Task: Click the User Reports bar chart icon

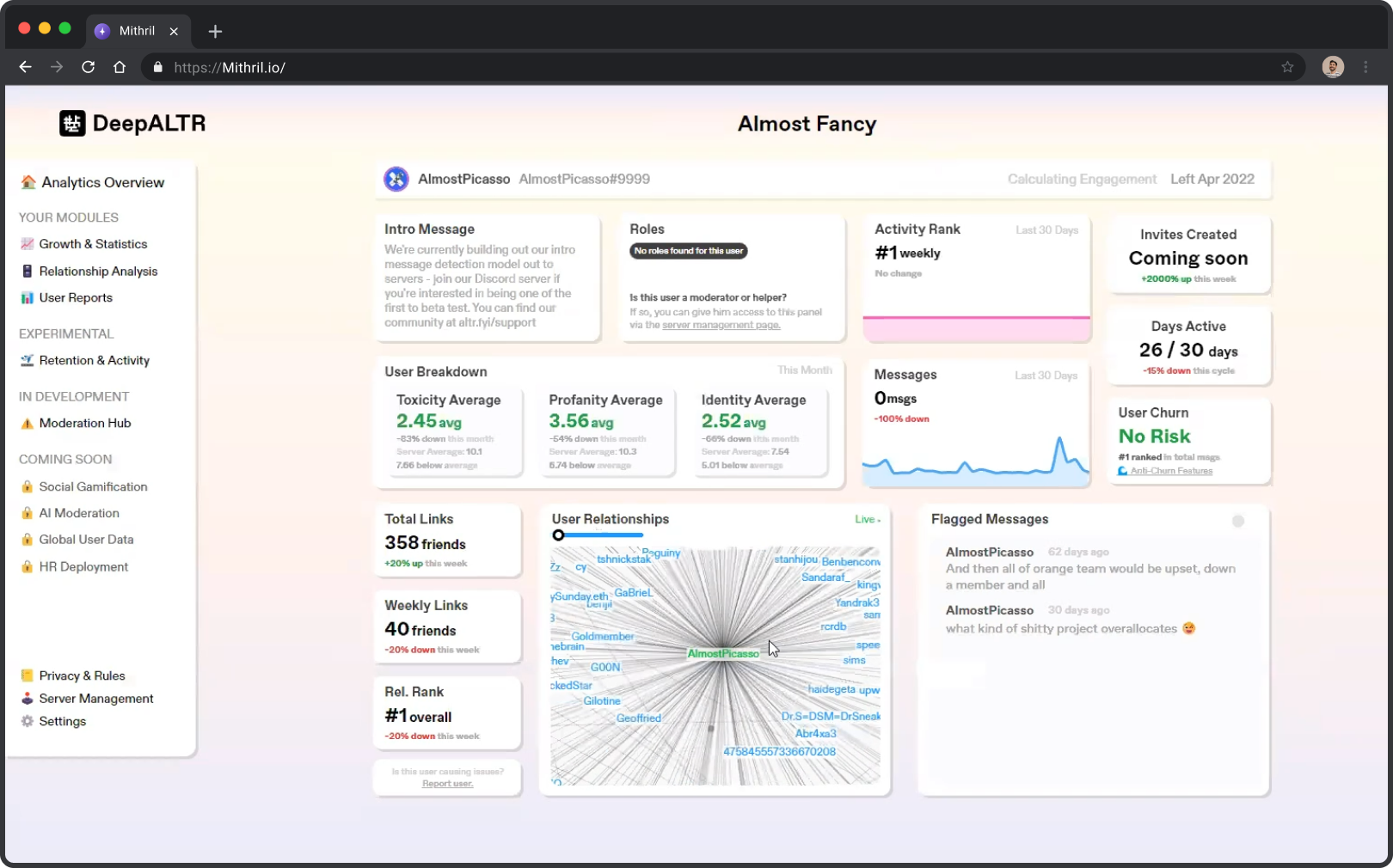Action: [x=28, y=297]
